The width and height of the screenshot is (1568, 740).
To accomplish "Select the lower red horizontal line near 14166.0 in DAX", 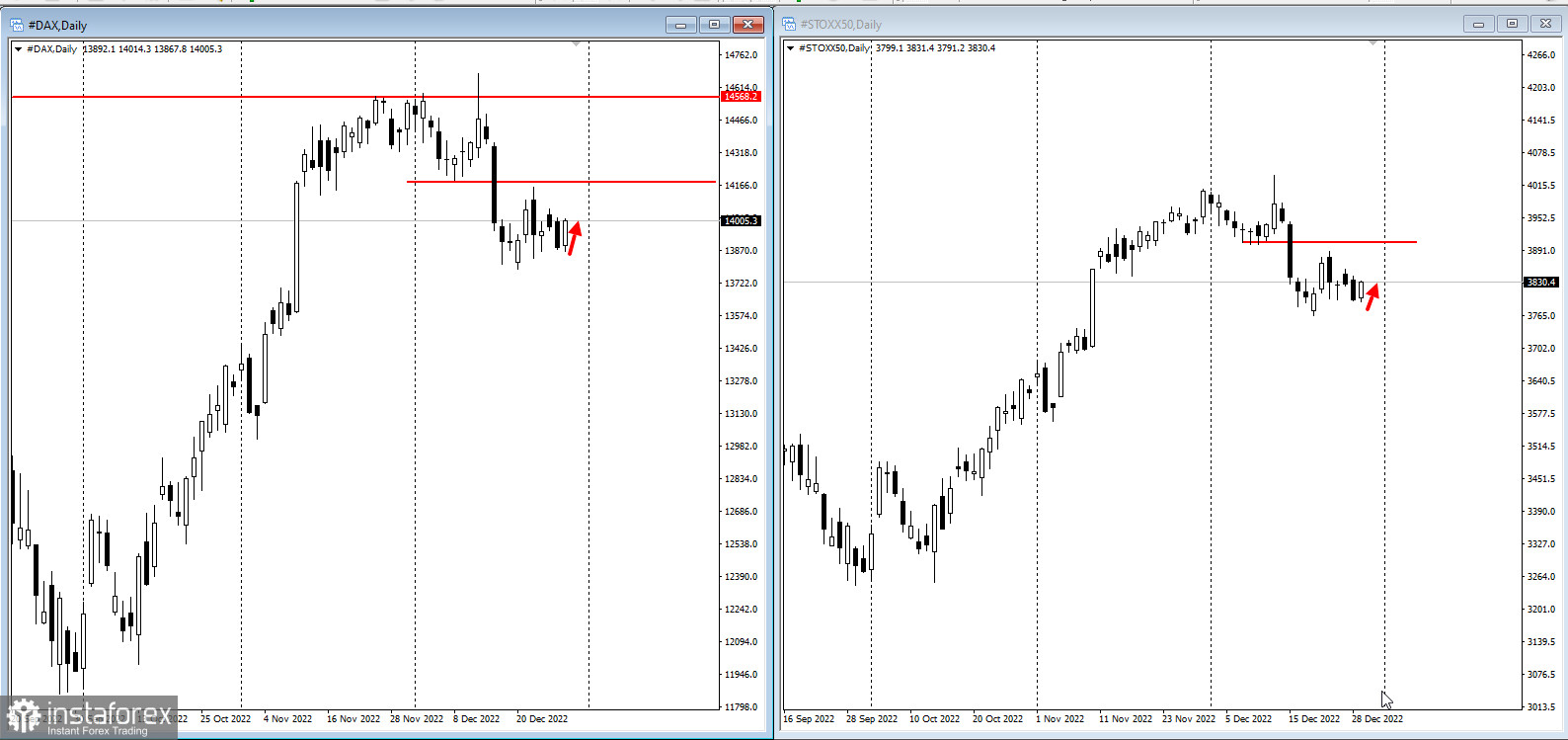I will tap(561, 182).
